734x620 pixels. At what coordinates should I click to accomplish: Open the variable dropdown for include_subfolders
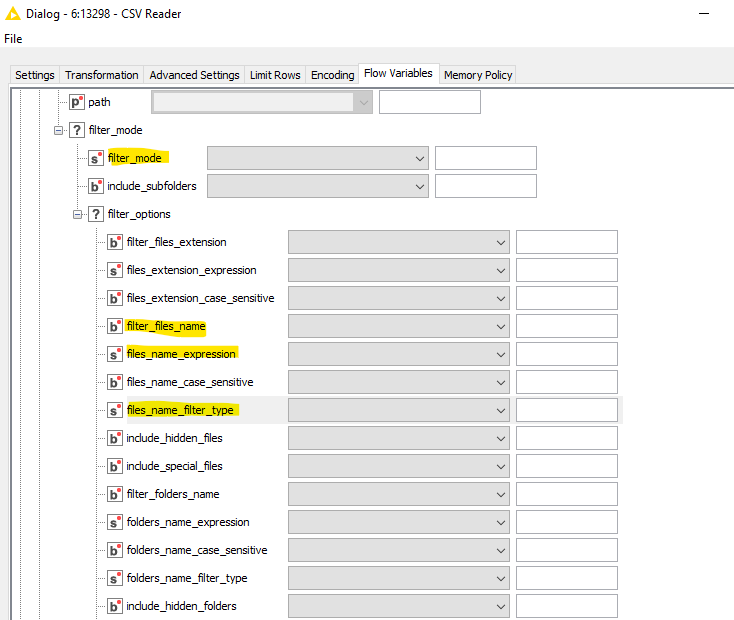(x=318, y=186)
